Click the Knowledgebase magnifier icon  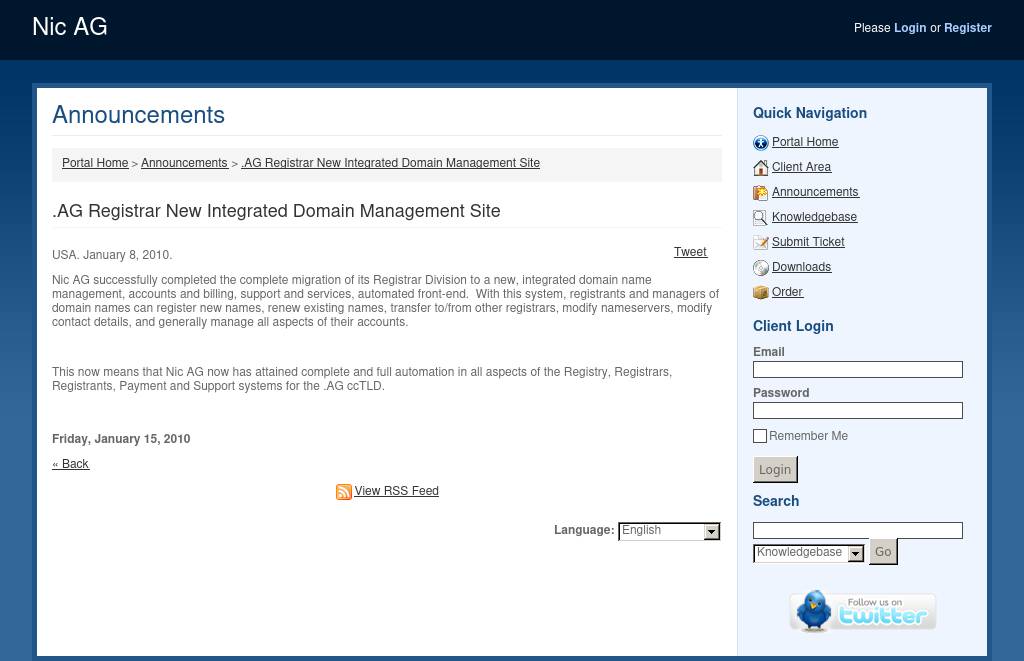760,218
